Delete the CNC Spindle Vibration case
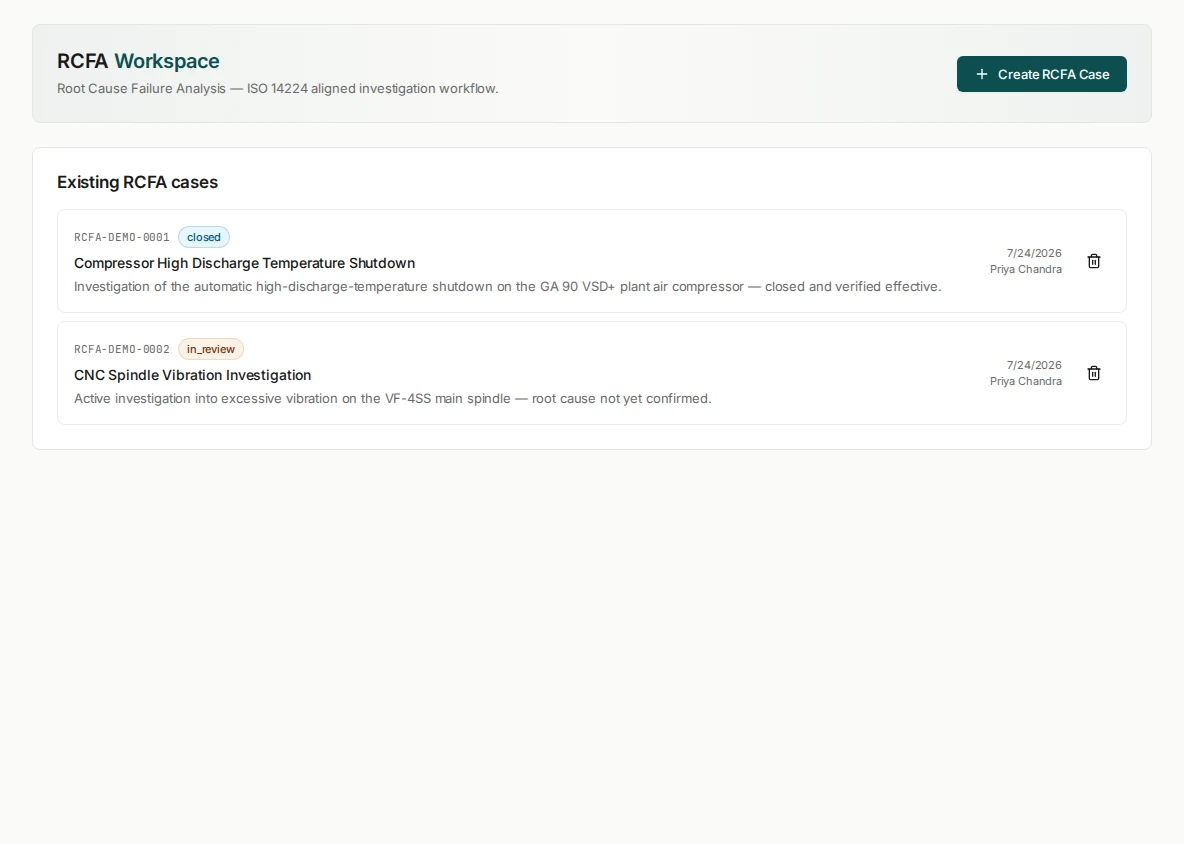 [1093, 373]
